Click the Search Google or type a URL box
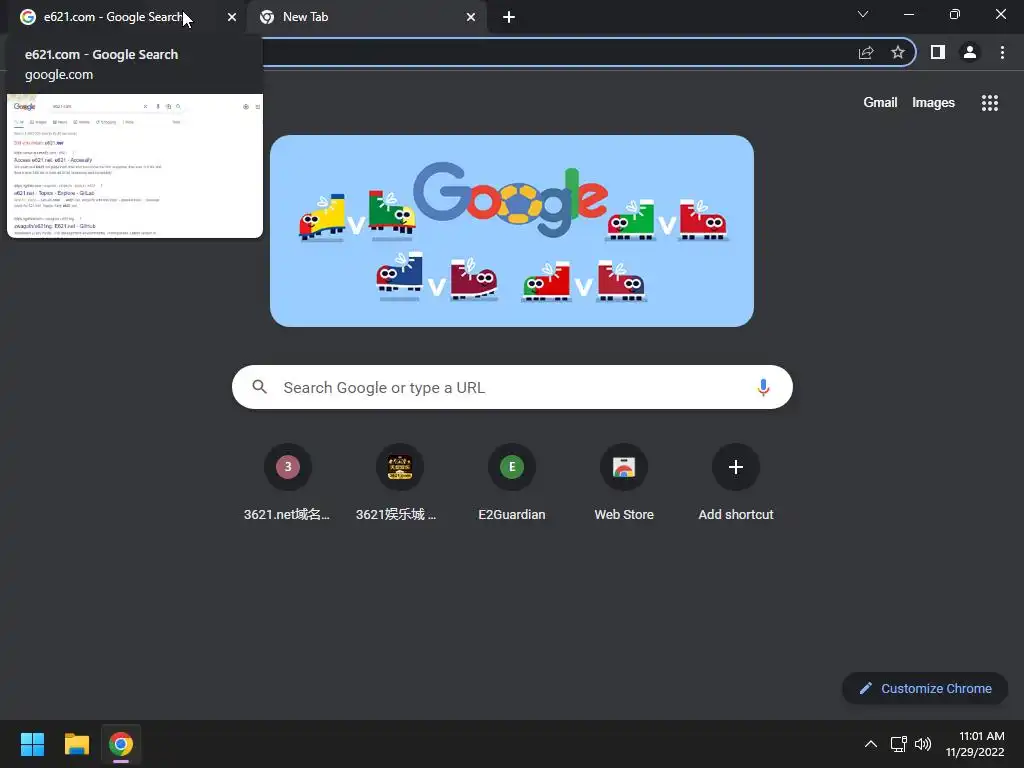 click(x=512, y=387)
